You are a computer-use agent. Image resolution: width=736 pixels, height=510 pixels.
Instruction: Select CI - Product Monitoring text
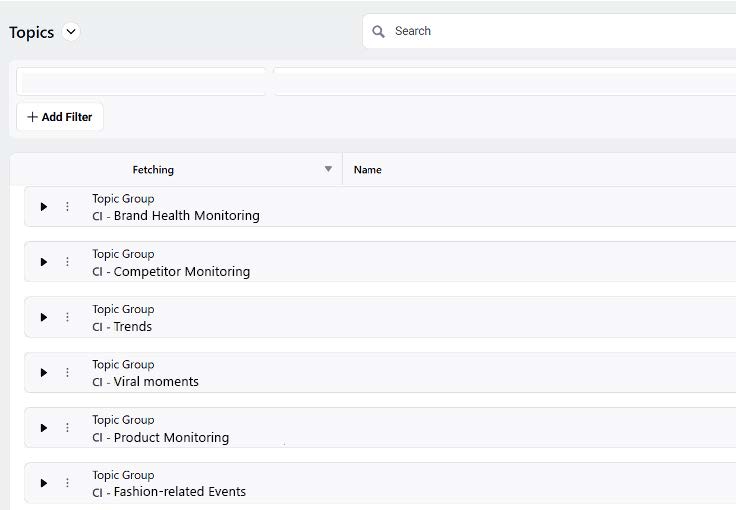click(x=161, y=438)
